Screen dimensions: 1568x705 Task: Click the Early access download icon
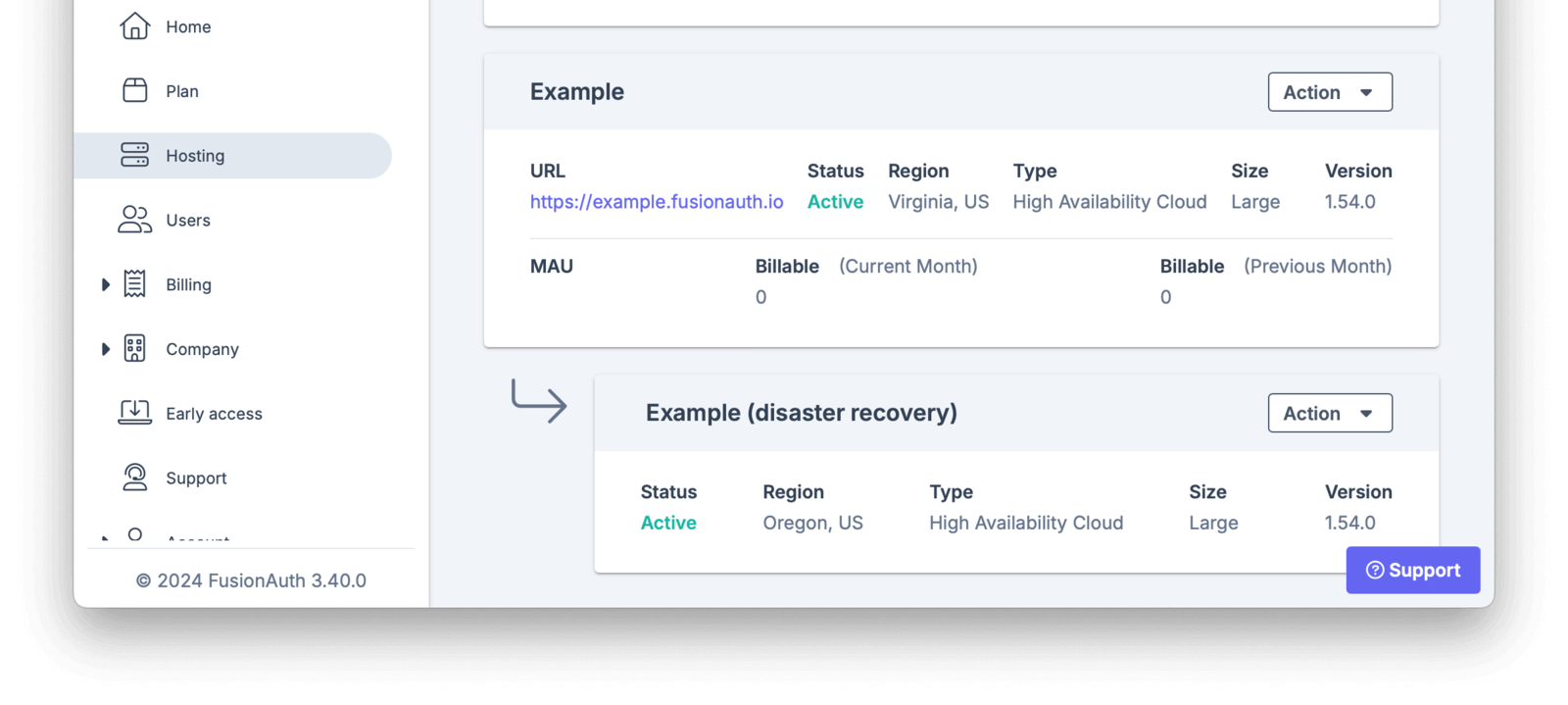(135, 412)
